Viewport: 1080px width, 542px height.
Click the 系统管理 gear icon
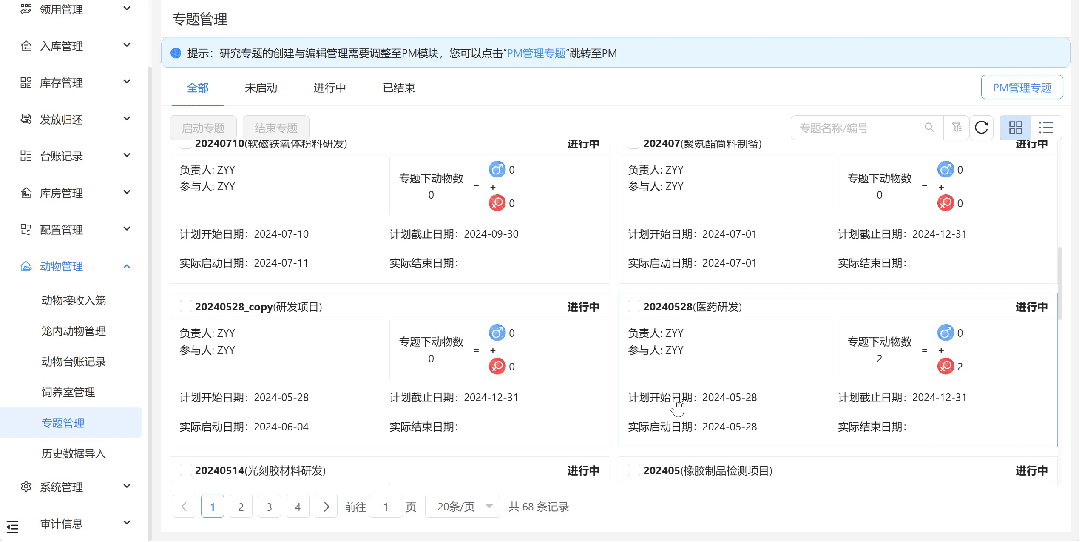click(26, 487)
